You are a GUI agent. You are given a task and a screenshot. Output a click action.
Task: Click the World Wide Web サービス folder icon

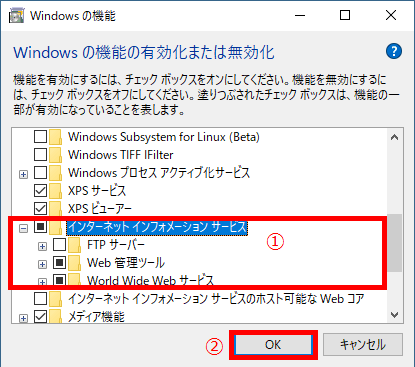75,279
